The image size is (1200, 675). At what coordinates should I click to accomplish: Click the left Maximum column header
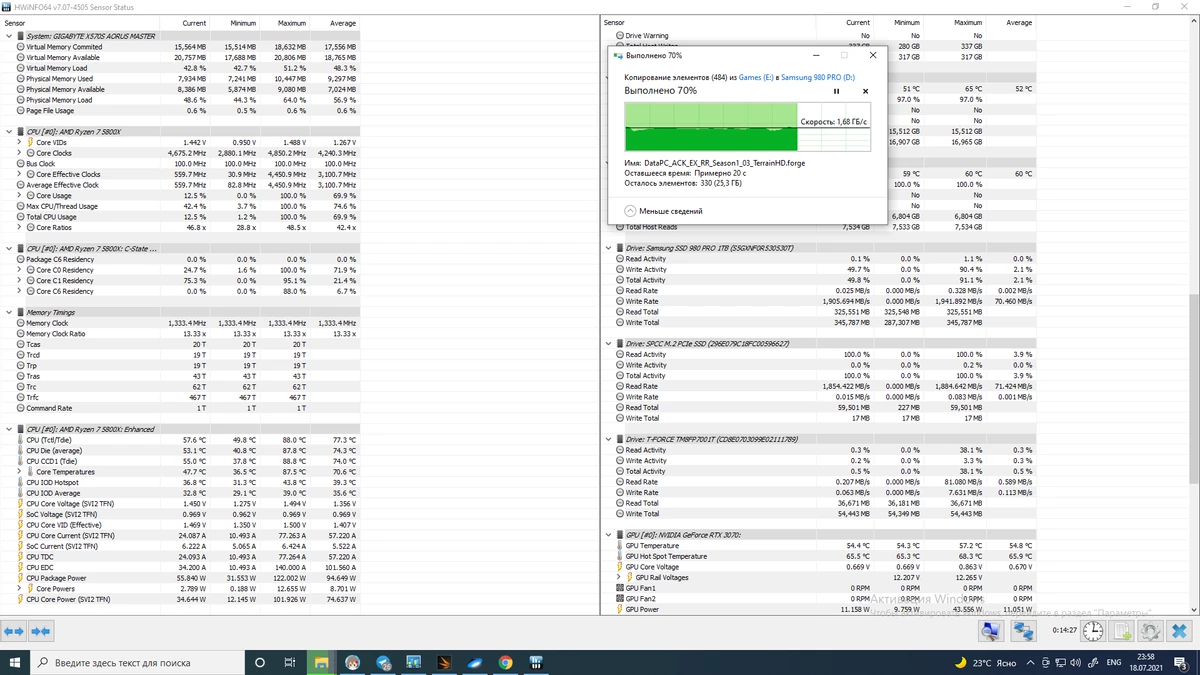(283, 23)
